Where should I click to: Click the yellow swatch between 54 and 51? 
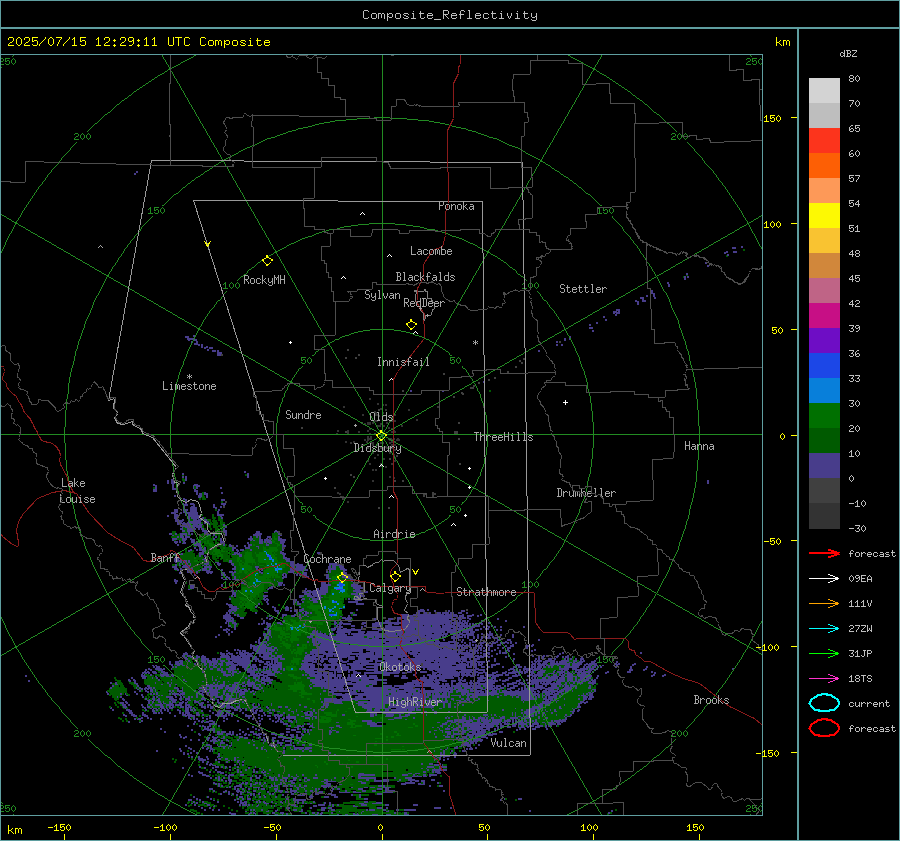click(824, 215)
